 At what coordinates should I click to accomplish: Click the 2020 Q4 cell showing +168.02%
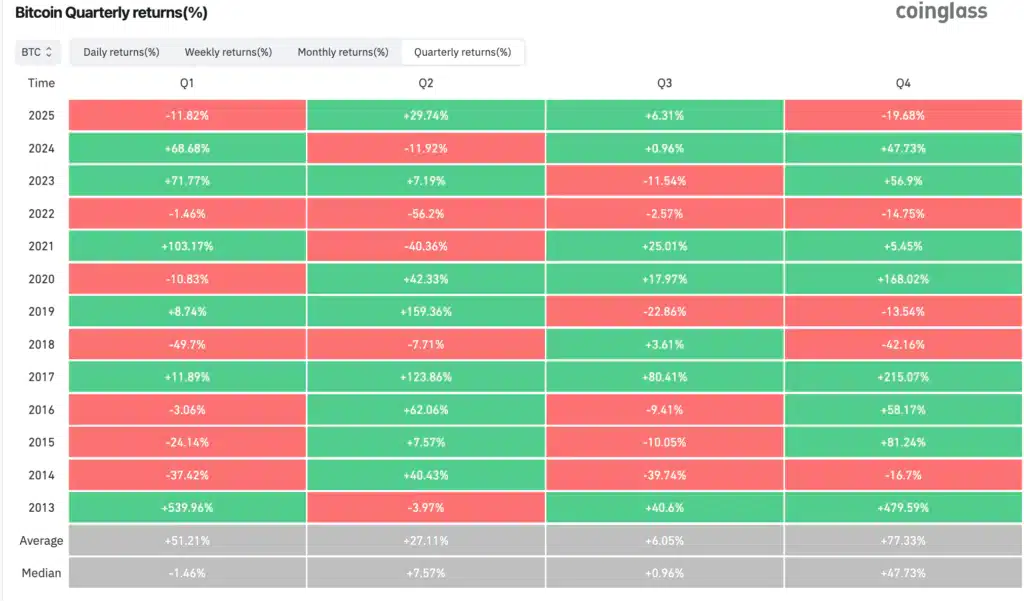903,279
